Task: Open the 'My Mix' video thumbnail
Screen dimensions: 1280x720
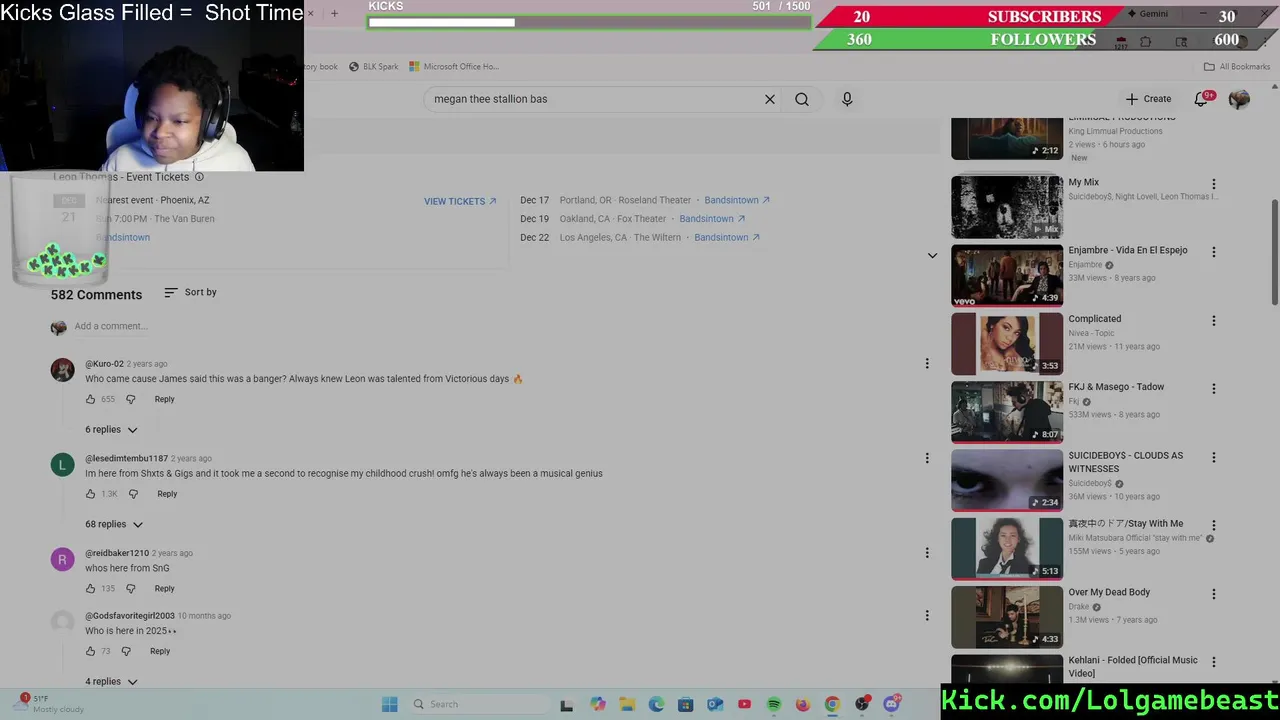Action: (x=1007, y=207)
